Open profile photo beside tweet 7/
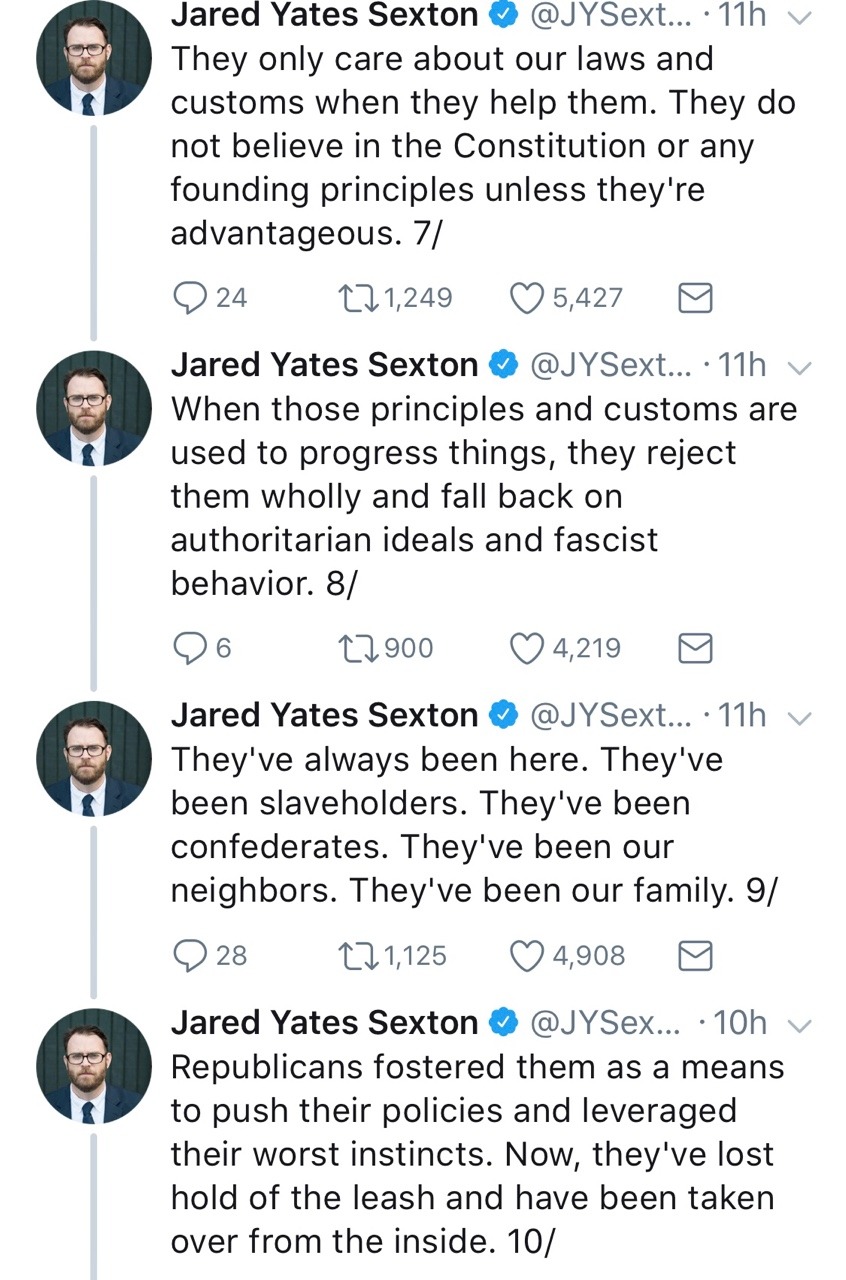The width and height of the screenshot is (846, 1280). coord(93,58)
